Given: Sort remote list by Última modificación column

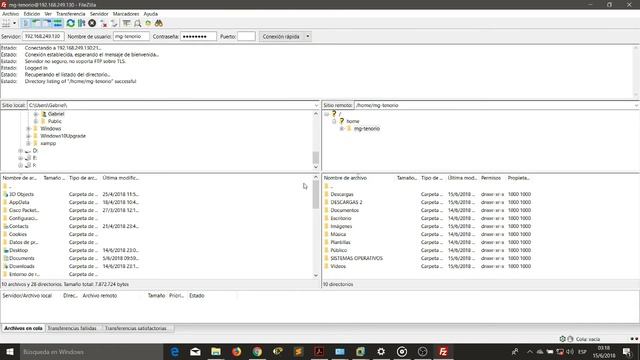Looking at the screenshot, I should 462,178.
